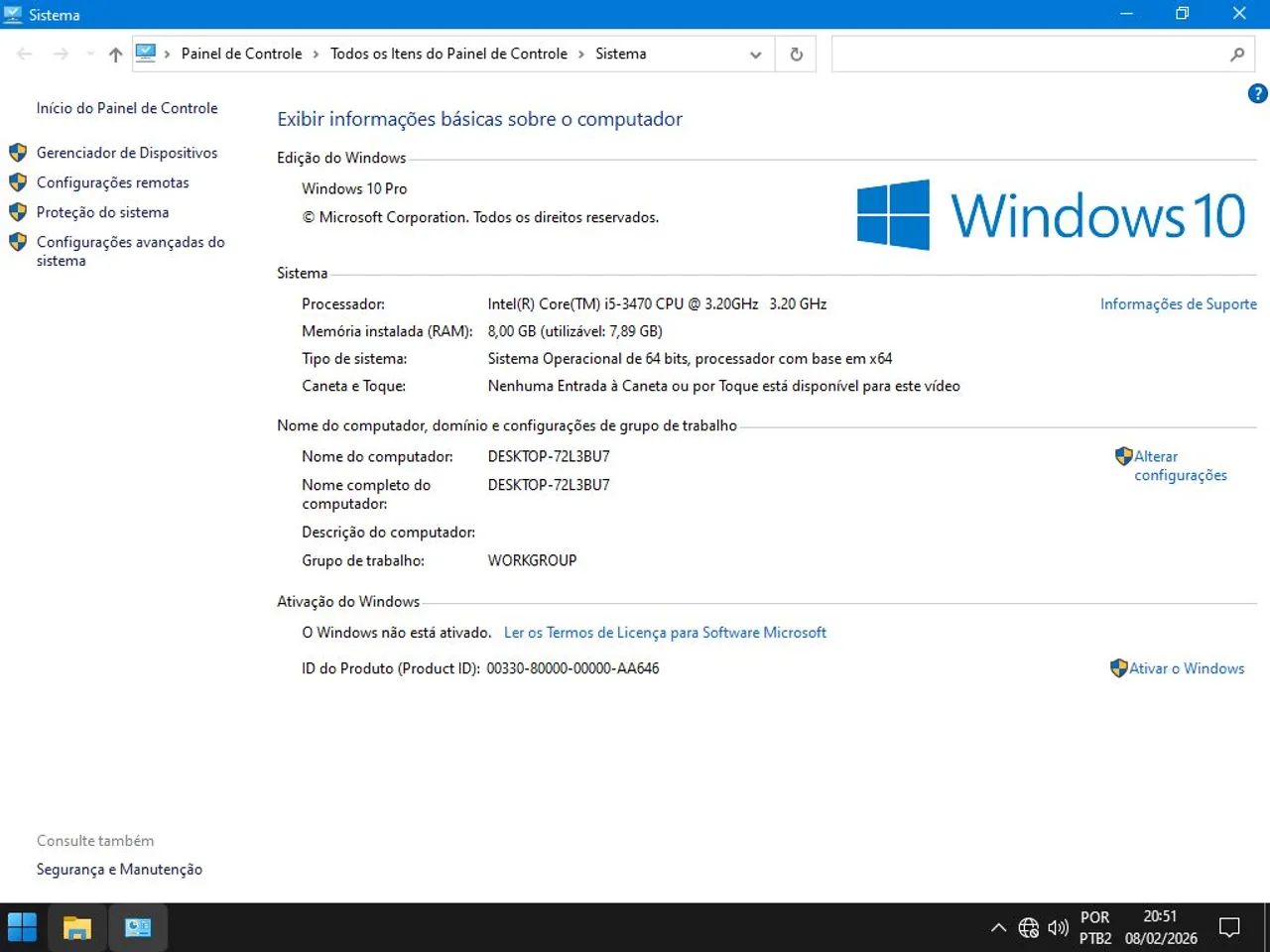Open Ler os Termos de Licença link
The image size is (1270, 952).
666,632
